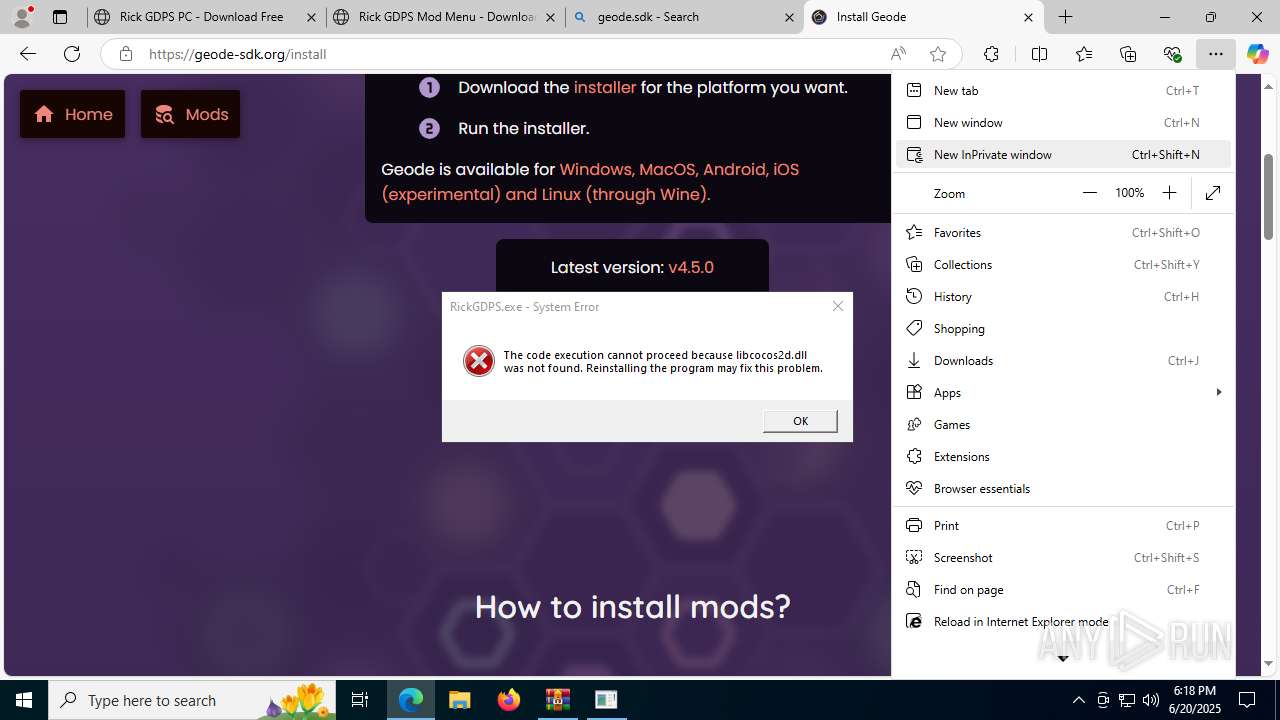Viewport: 1280px width, 720px height.
Task: Choose Print from the menu
Action: pos(1062,525)
